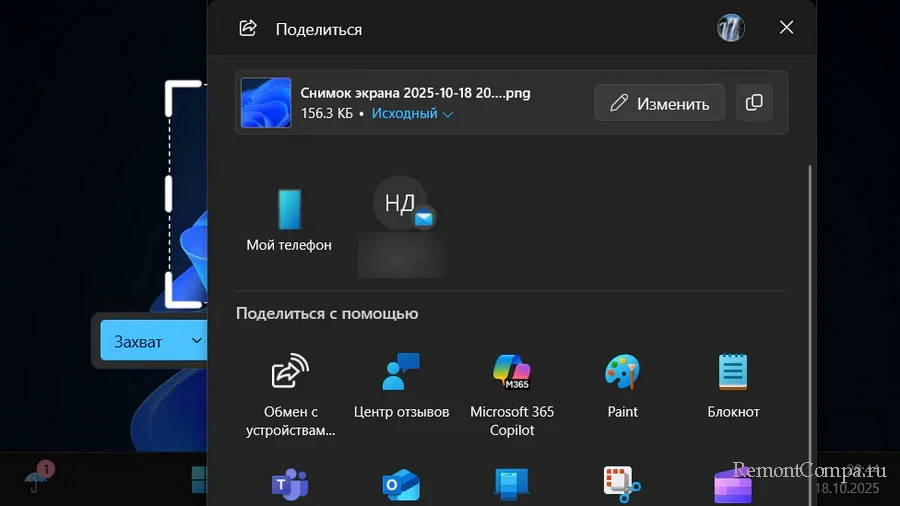Viewport: 900px width, 506px height.
Task: Click Изменить to edit the screenshot
Action: click(660, 103)
